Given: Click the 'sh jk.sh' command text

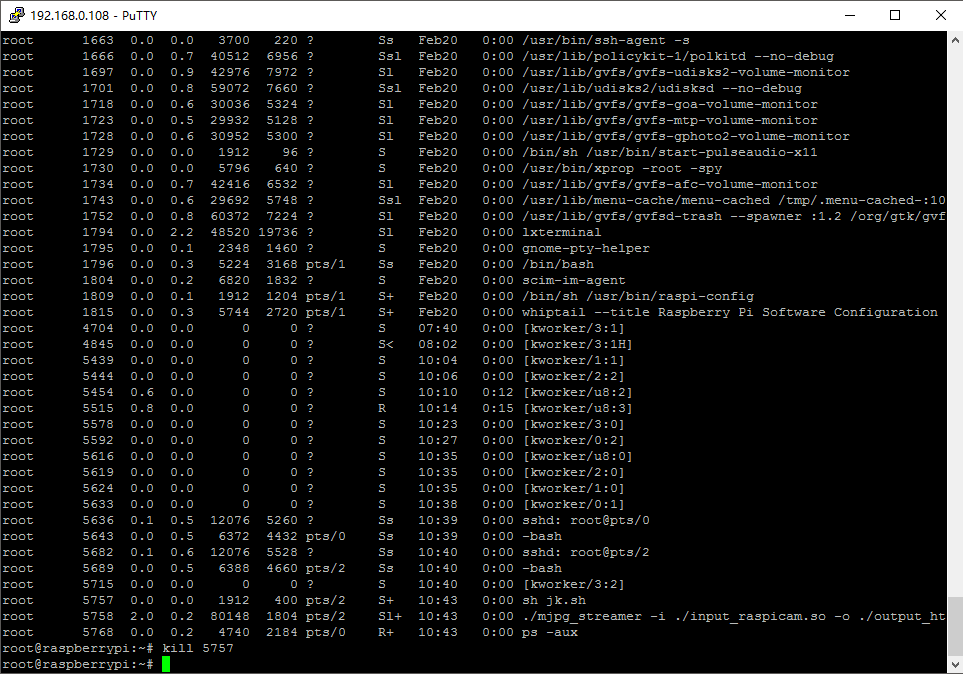Looking at the screenshot, I should (x=554, y=600).
